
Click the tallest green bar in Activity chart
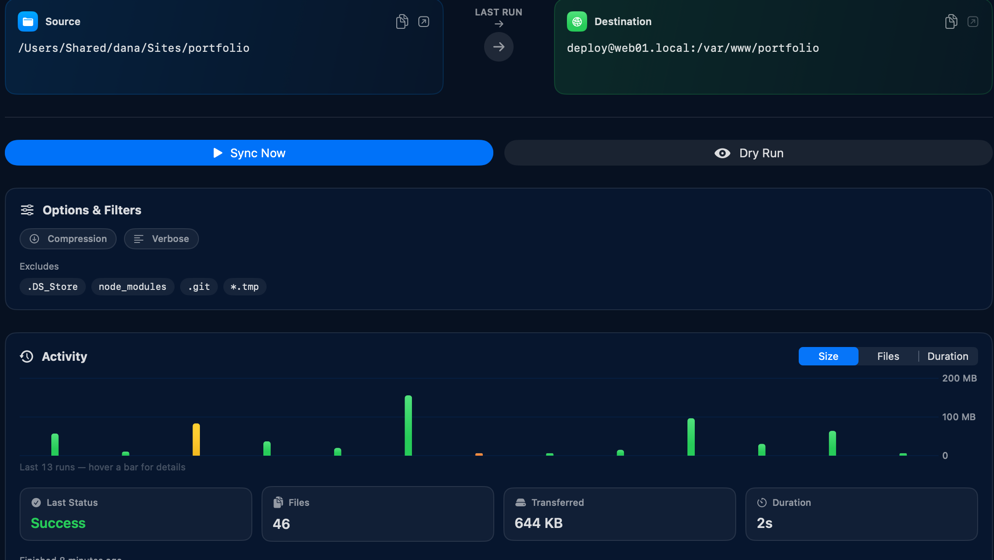coord(408,426)
